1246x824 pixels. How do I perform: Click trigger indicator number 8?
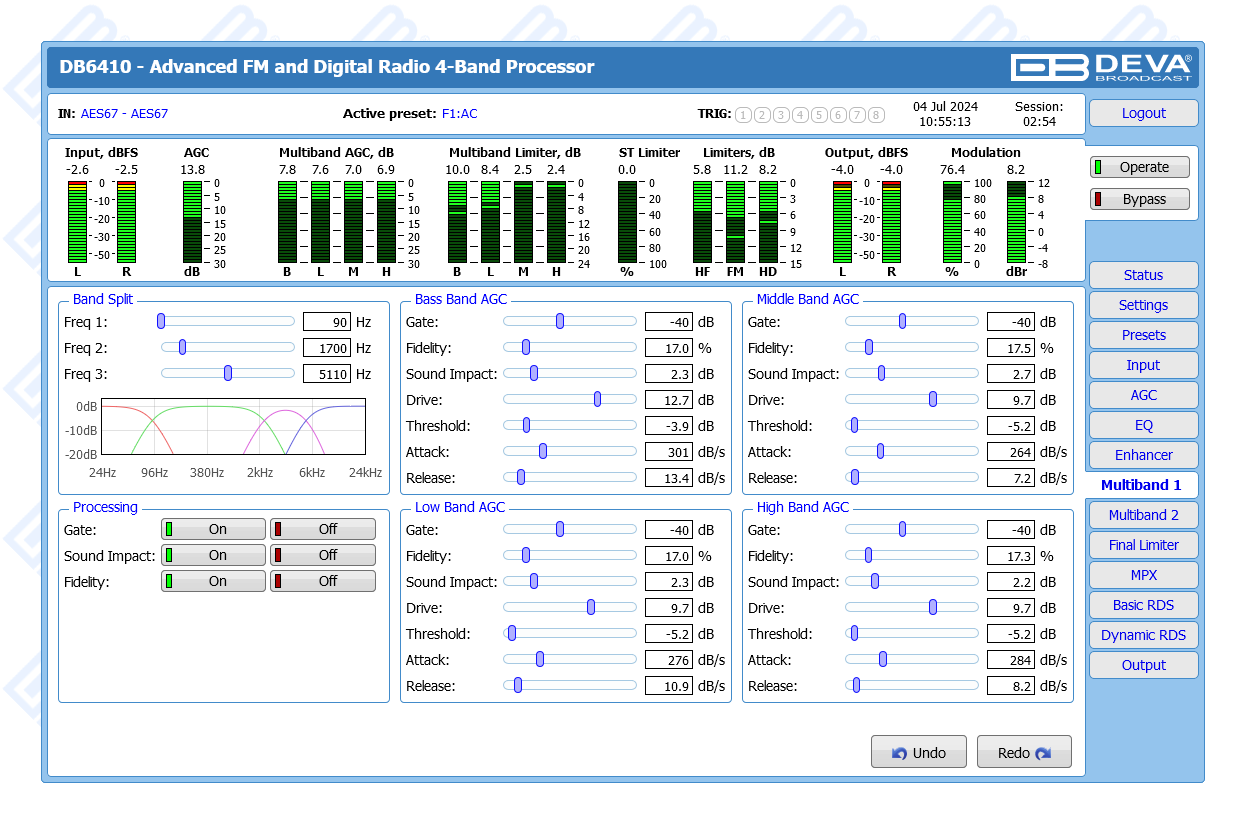pos(876,115)
